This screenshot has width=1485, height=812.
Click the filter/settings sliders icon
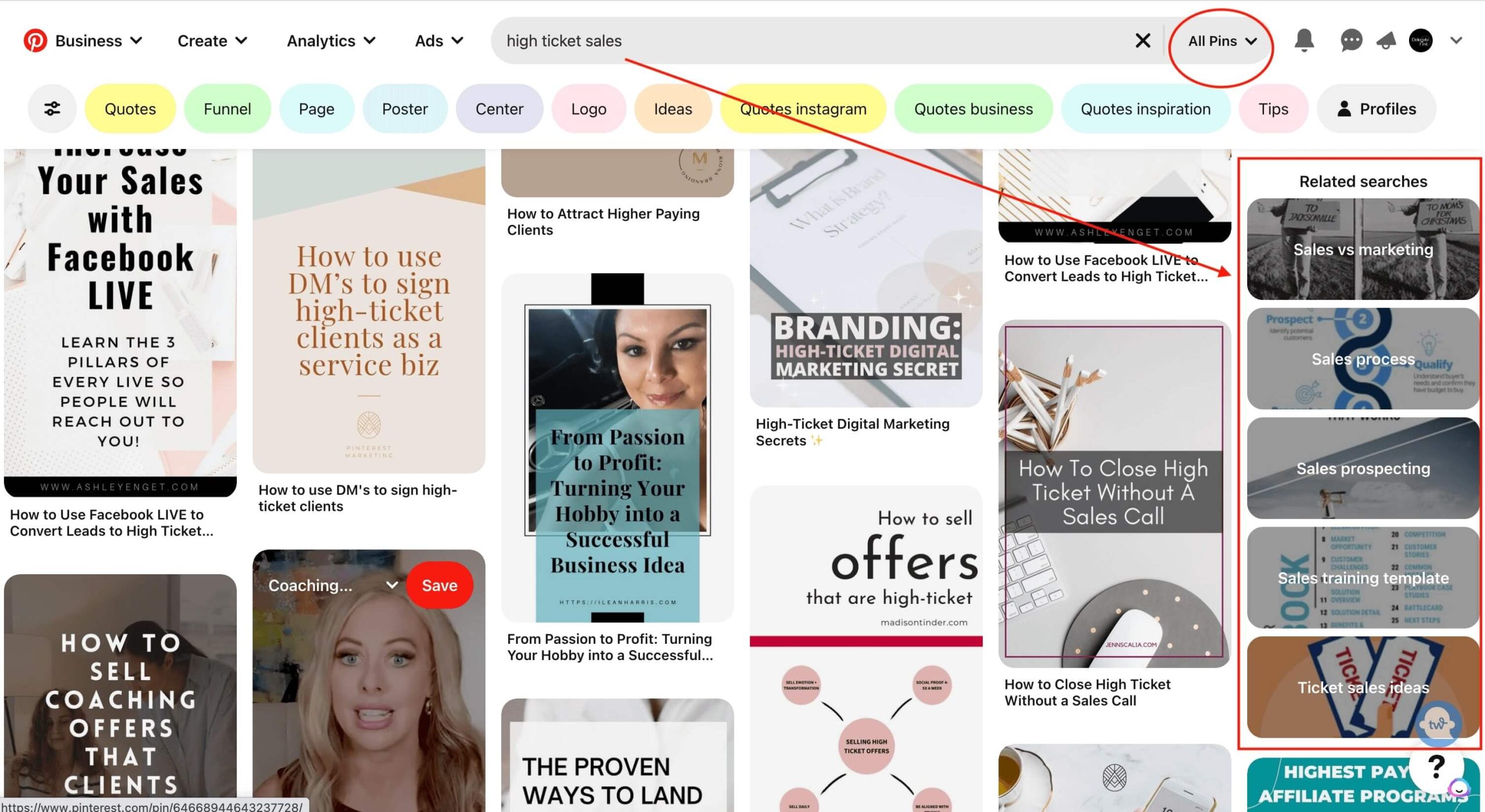coord(52,109)
